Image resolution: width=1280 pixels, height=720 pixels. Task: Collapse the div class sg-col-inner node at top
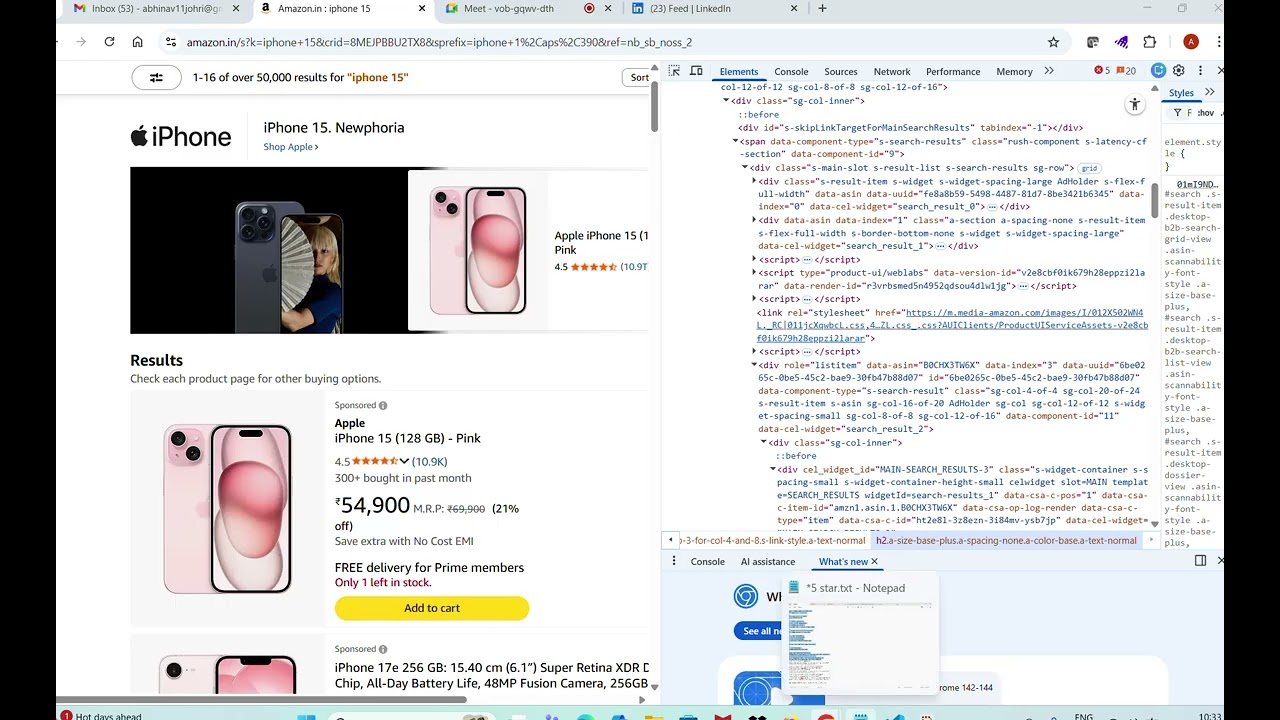pyautogui.click(x=727, y=101)
